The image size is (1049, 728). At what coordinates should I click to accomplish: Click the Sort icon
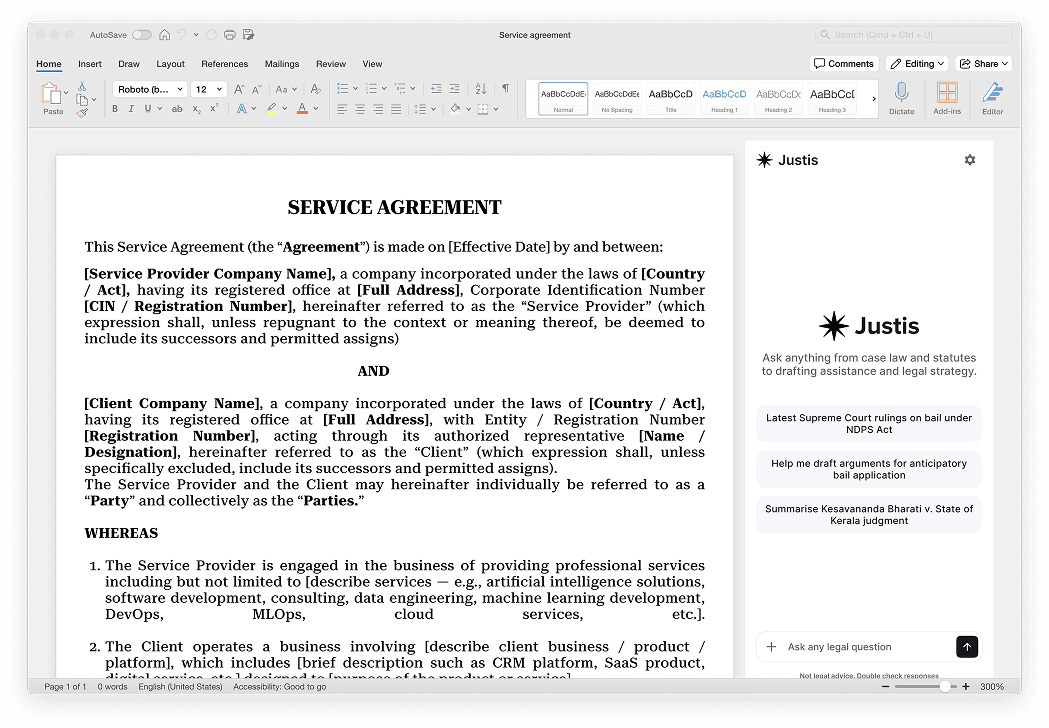click(x=479, y=88)
